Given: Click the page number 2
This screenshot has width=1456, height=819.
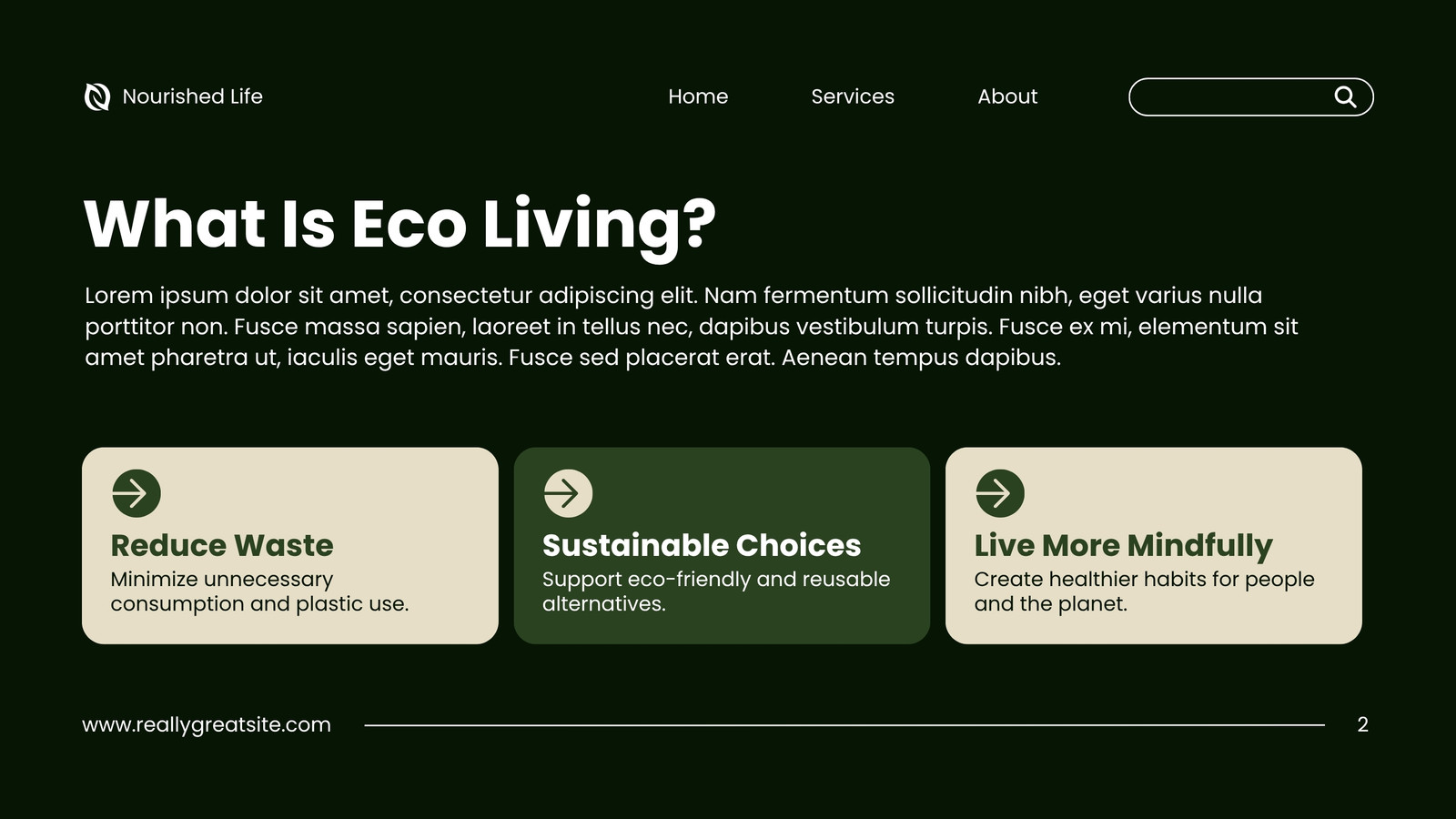Looking at the screenshot, I should click(x=1362, y=725).
